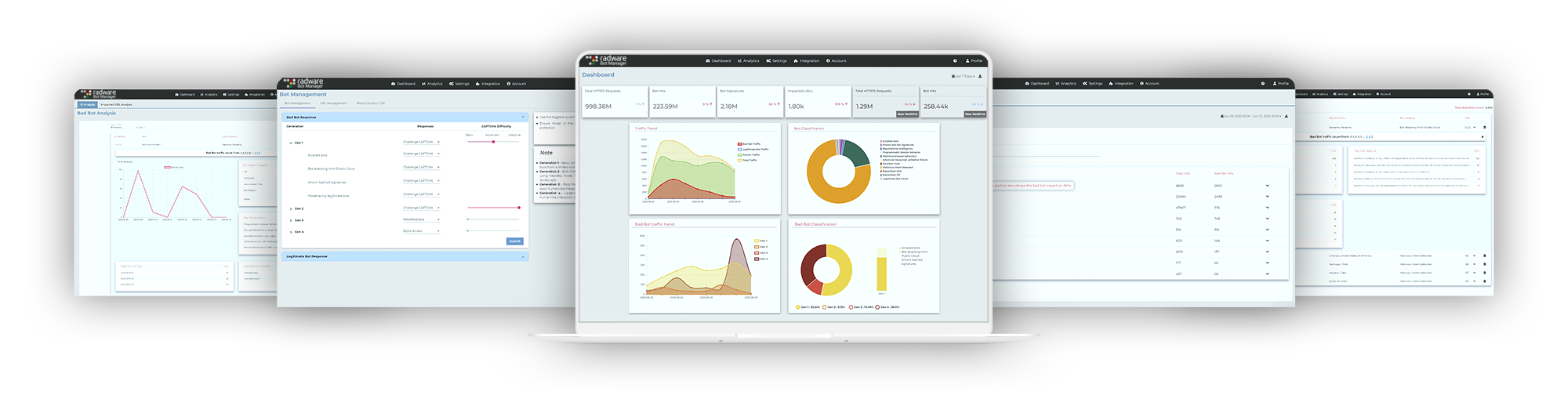Select the IP Analysis tab in the Bad Bot Analysis window
The width and height of the screenshot is (1568, 395).
(x=87, y=104)
